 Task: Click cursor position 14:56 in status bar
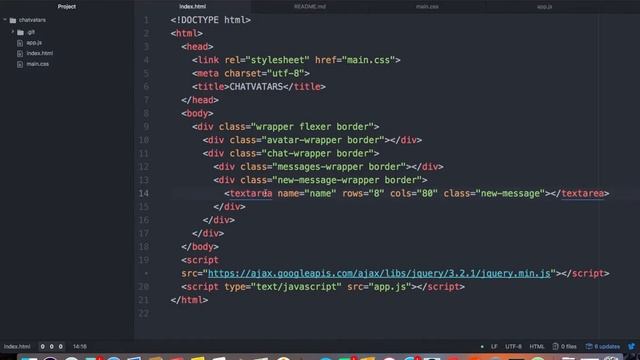pyautogui.click(x=80, y=347)
